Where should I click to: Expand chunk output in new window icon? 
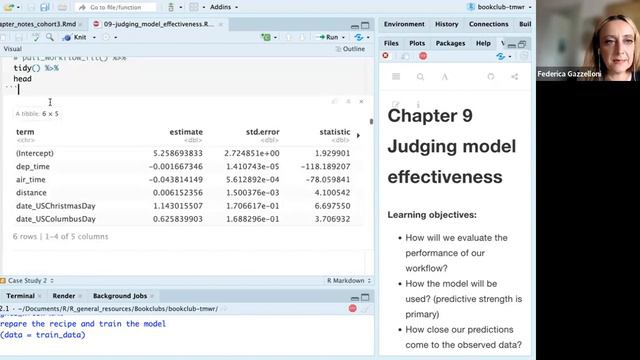coord(335,102)
